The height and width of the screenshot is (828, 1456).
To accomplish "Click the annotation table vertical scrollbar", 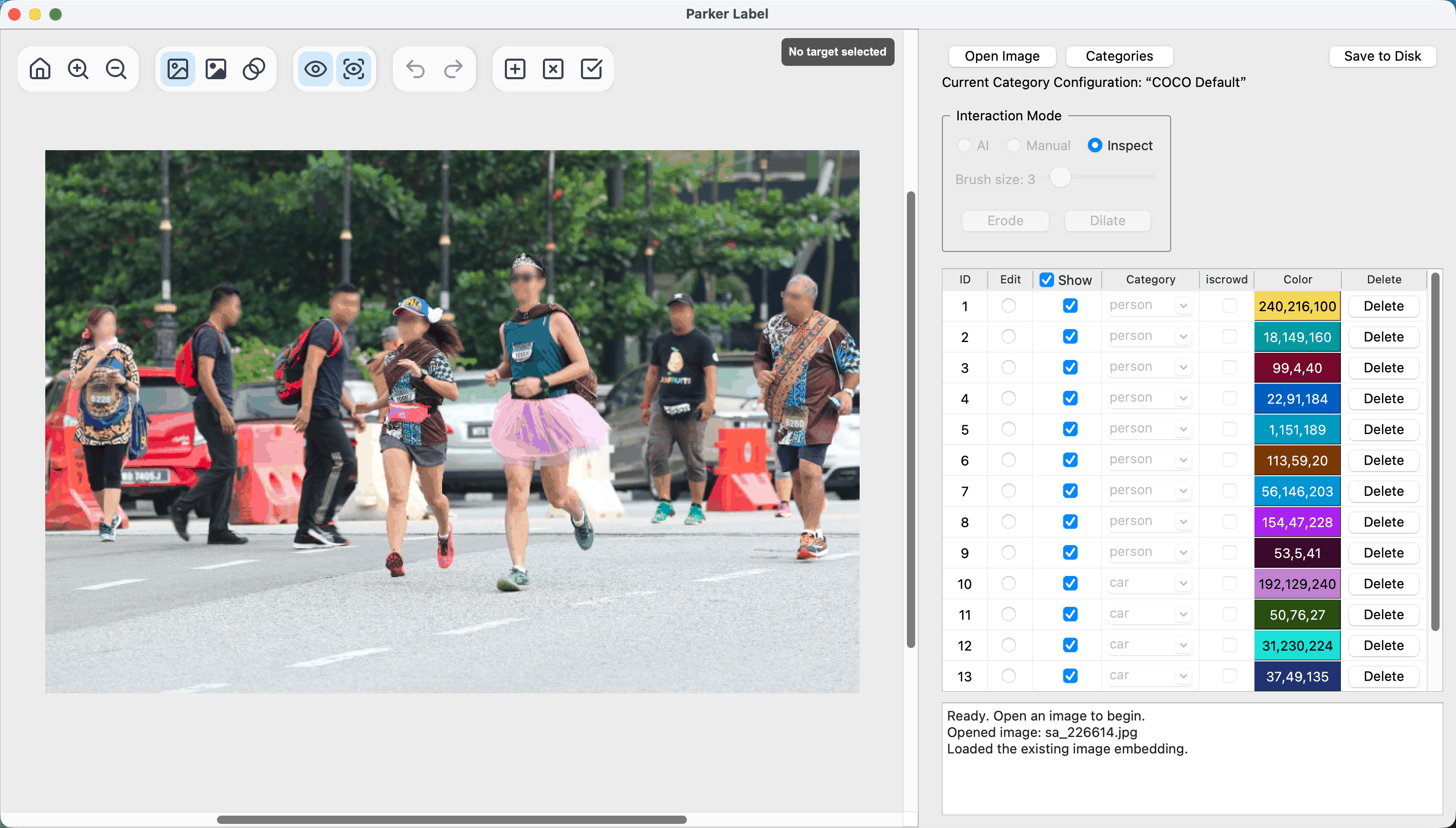I will [1435, 452].
